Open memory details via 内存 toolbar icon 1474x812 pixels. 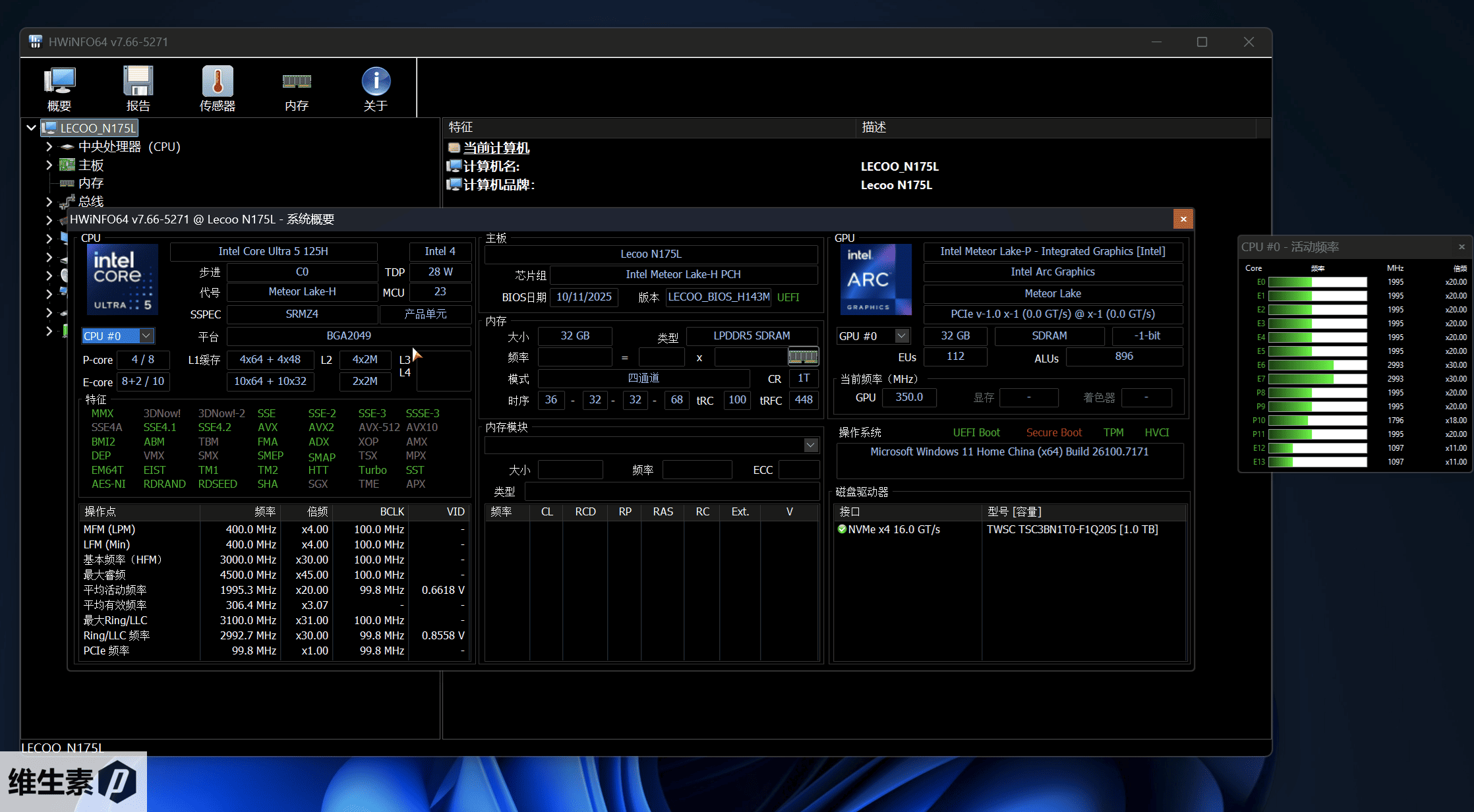tap(296, 88)
